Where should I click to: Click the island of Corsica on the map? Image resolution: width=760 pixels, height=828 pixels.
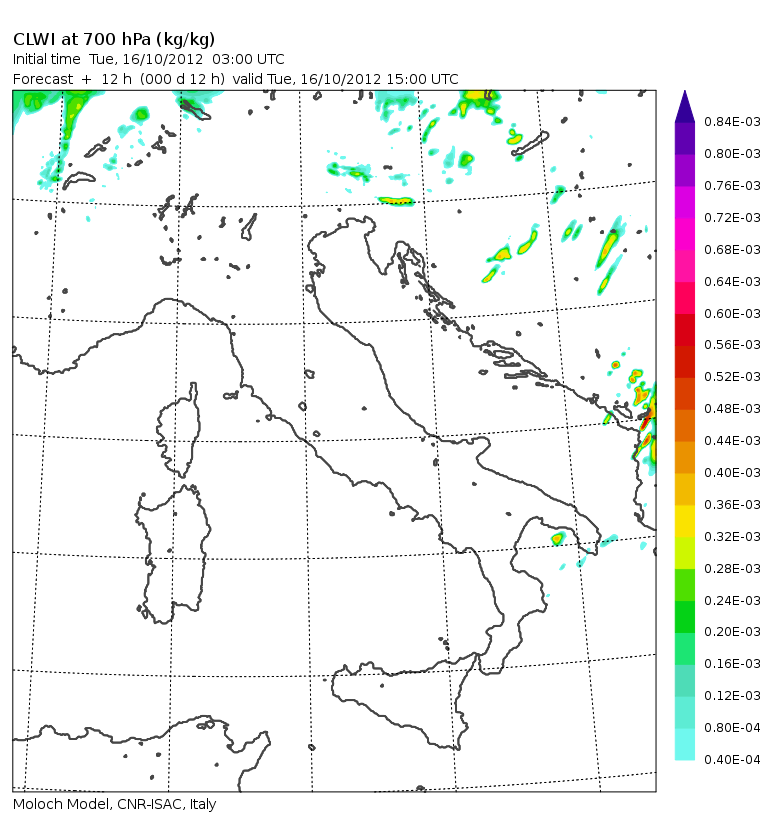pos(180,430)
